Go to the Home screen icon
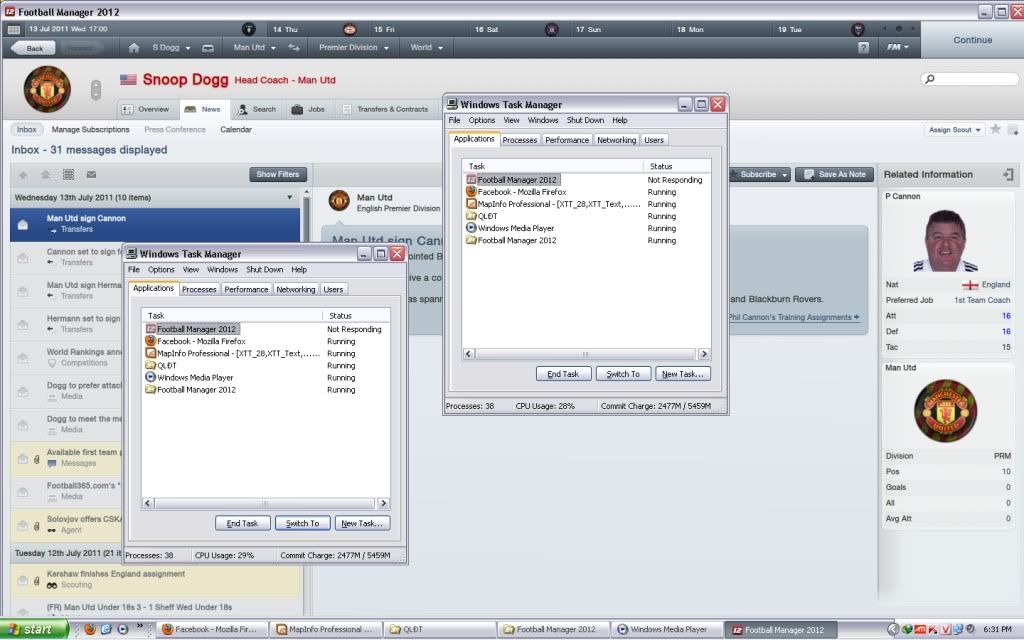 coord(134,48)
